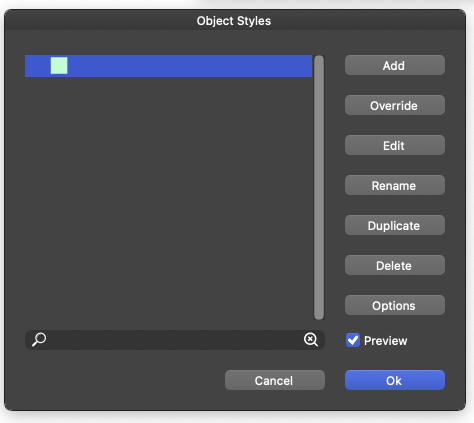474x423 pixels.
Task: Cancel the Object Styles dialog
Action: coord(275,380)
